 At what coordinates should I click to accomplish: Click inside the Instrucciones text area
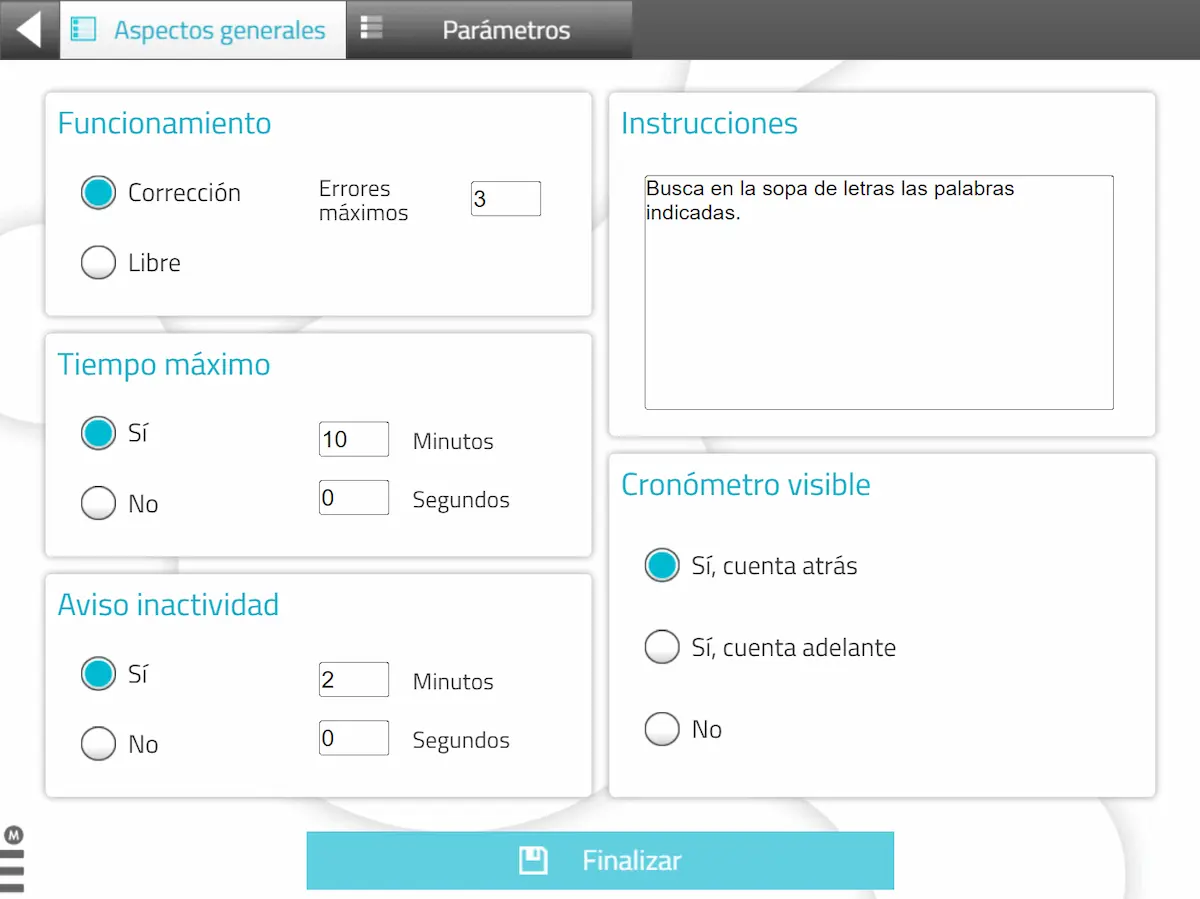(879, 293)
